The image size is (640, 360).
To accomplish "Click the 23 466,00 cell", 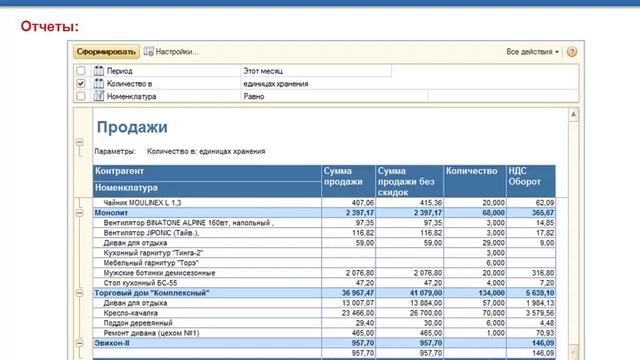I will (348, 313).
